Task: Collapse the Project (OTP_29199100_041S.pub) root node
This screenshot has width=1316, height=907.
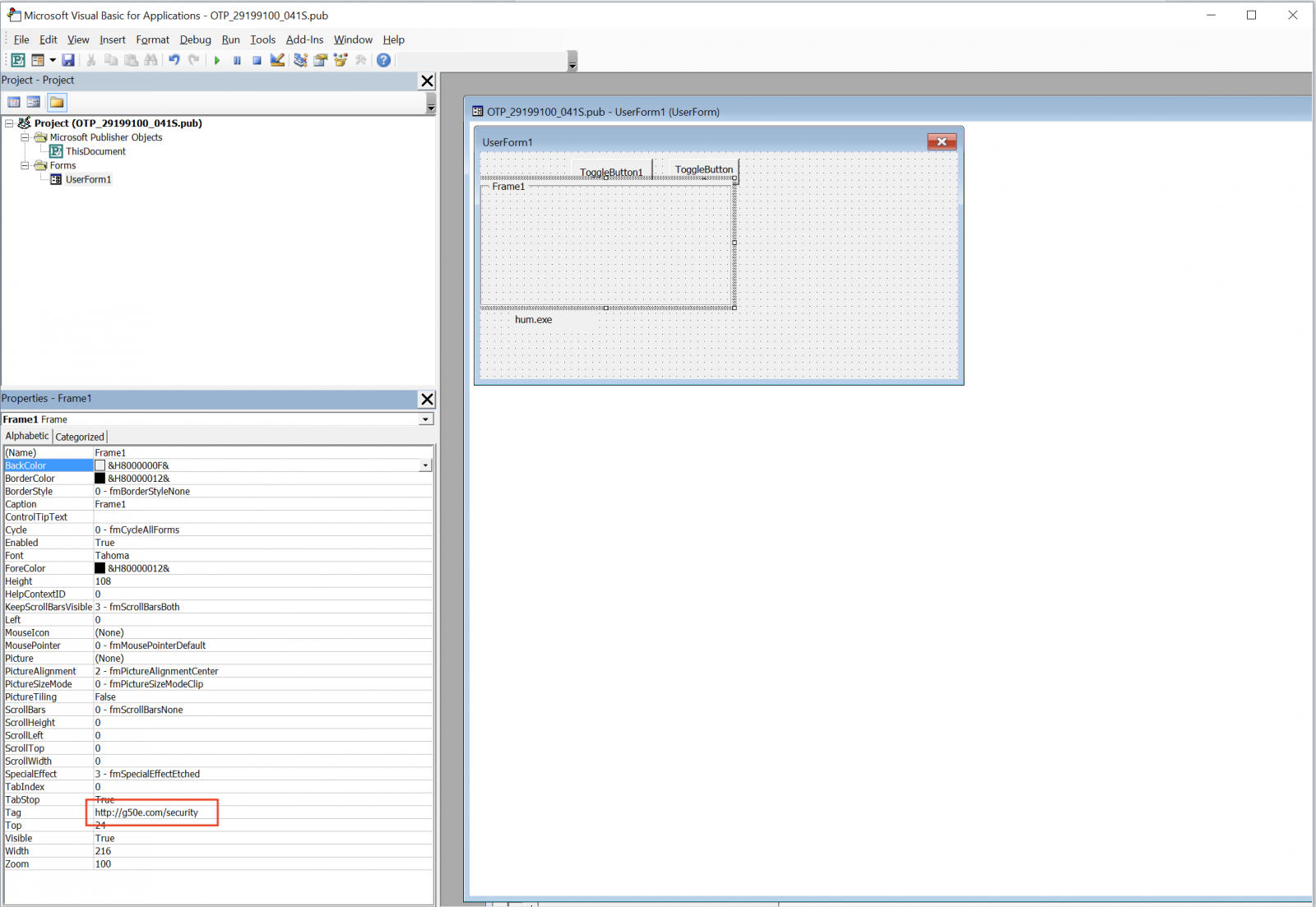Action: (9, 123)
